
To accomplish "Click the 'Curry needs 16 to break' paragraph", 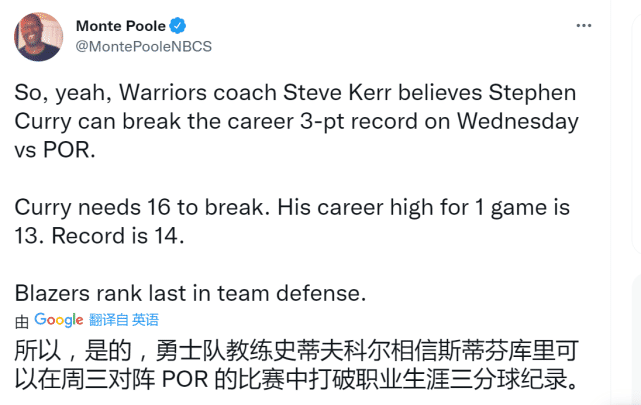I will (x=292, y=222).
